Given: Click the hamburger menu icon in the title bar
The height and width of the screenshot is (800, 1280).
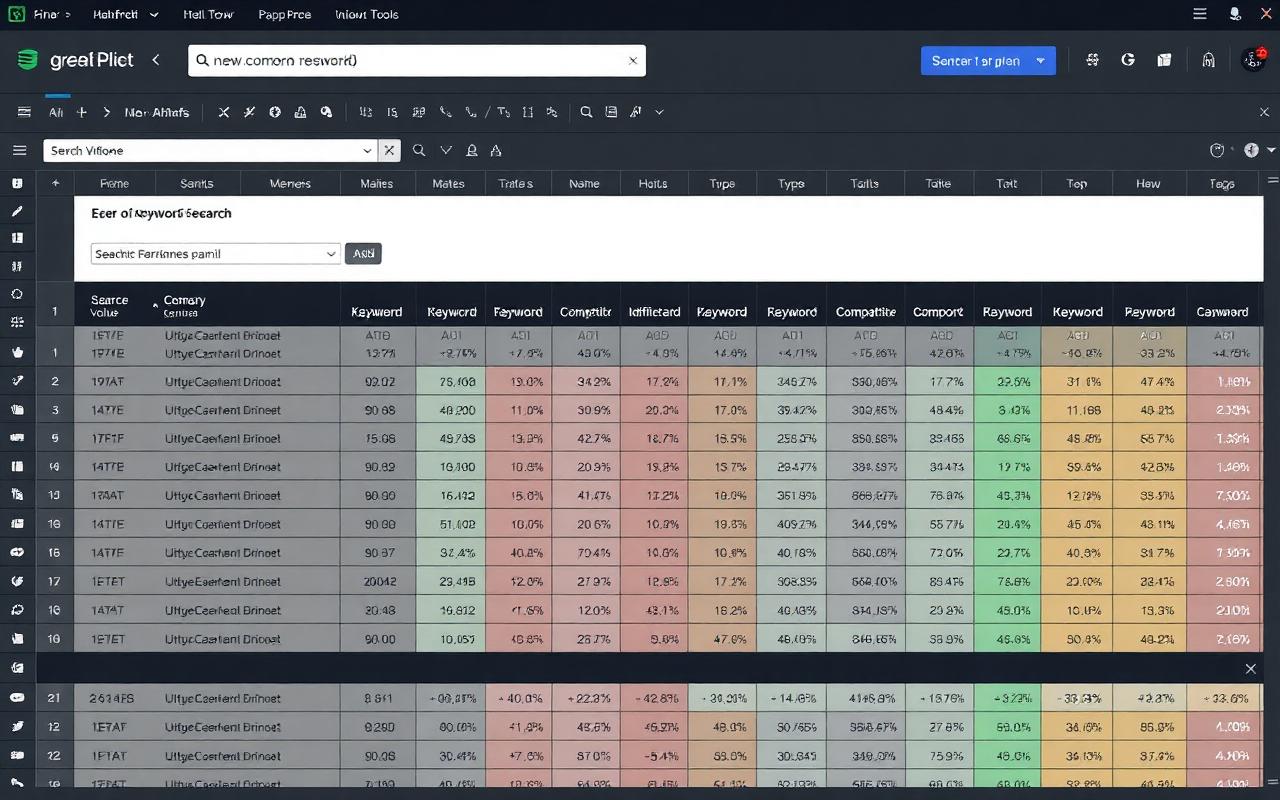Looking at the screenshot, I should tap(1200, 14).
